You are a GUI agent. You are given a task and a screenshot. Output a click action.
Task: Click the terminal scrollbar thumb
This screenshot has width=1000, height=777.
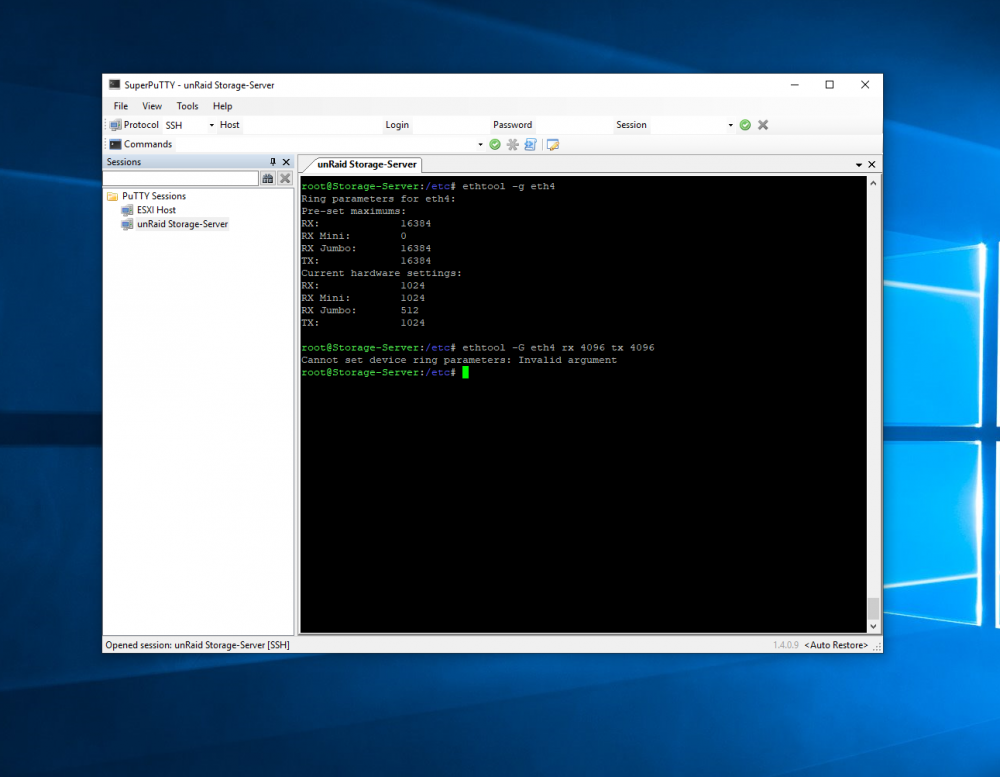[873, 608]
